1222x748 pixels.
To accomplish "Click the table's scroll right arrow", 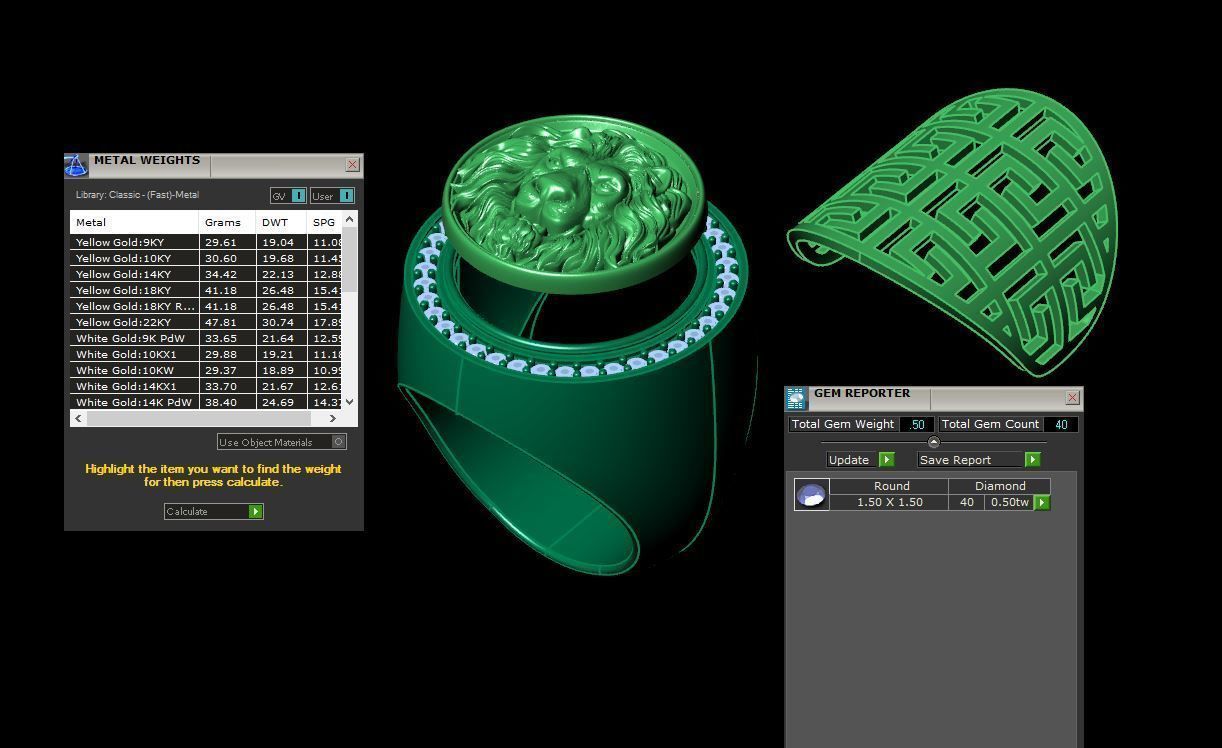I will (333, 418).
